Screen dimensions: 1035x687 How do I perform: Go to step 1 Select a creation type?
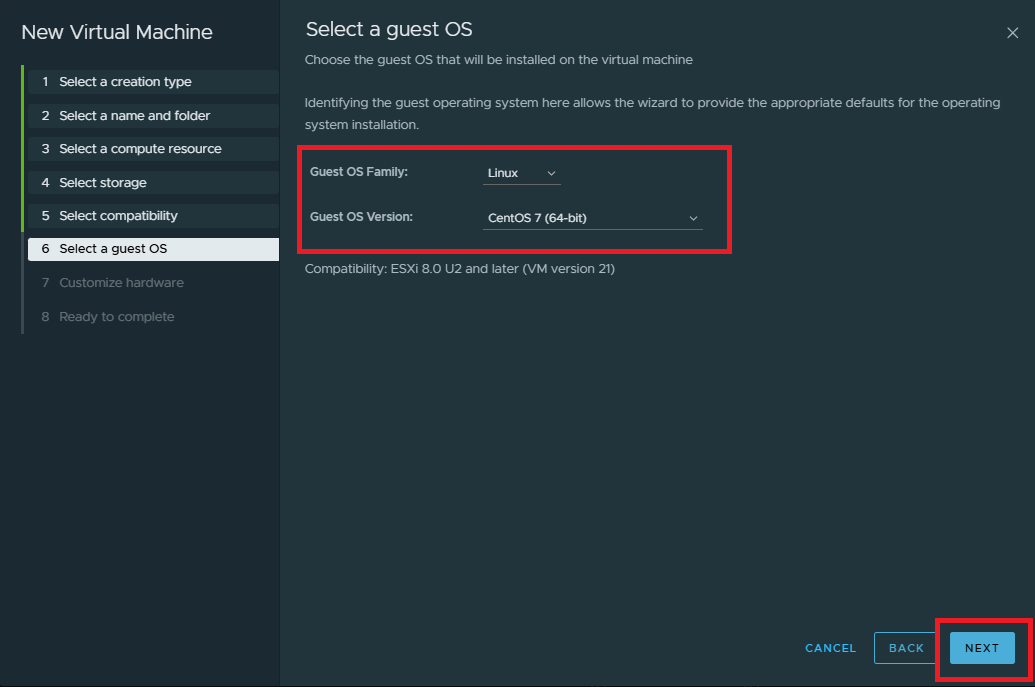(125, 82)
